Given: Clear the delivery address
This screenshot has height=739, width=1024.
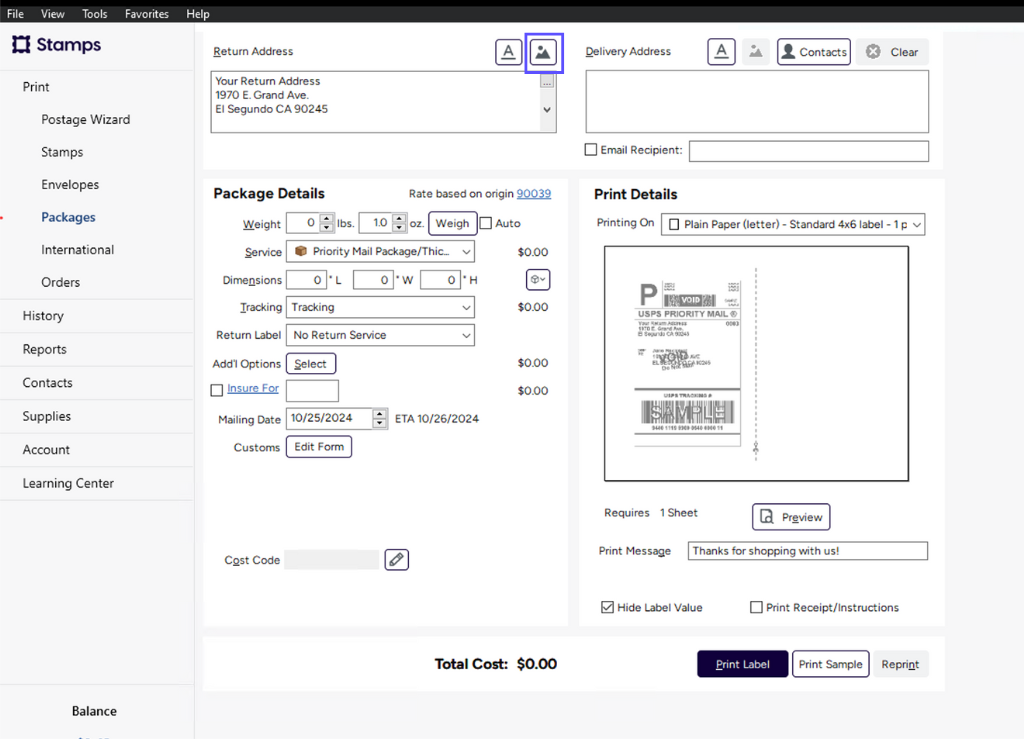Looking at the screenshot, I should [891, 51].
